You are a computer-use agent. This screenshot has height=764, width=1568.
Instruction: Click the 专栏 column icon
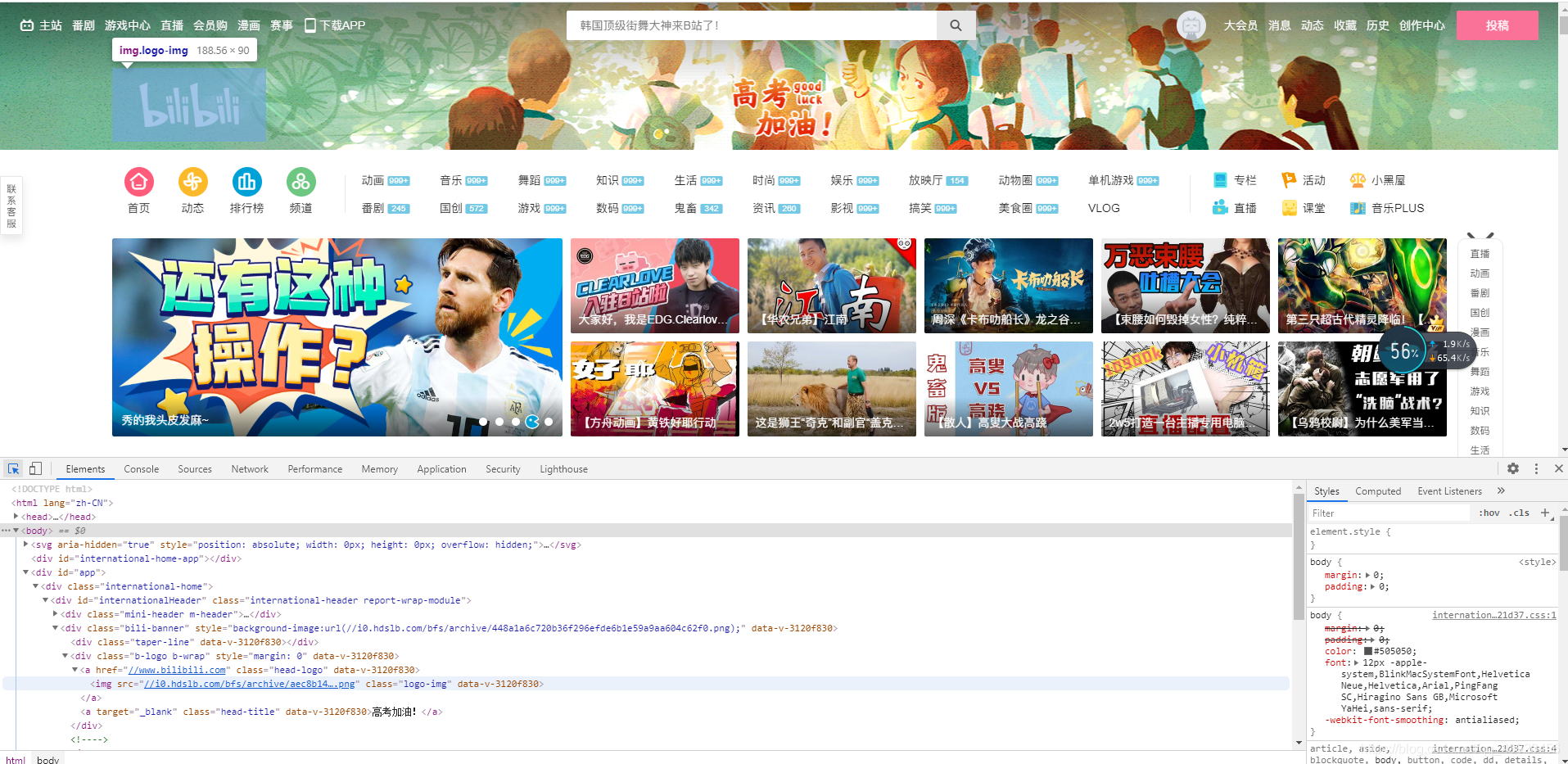(x=1220, y=180)
